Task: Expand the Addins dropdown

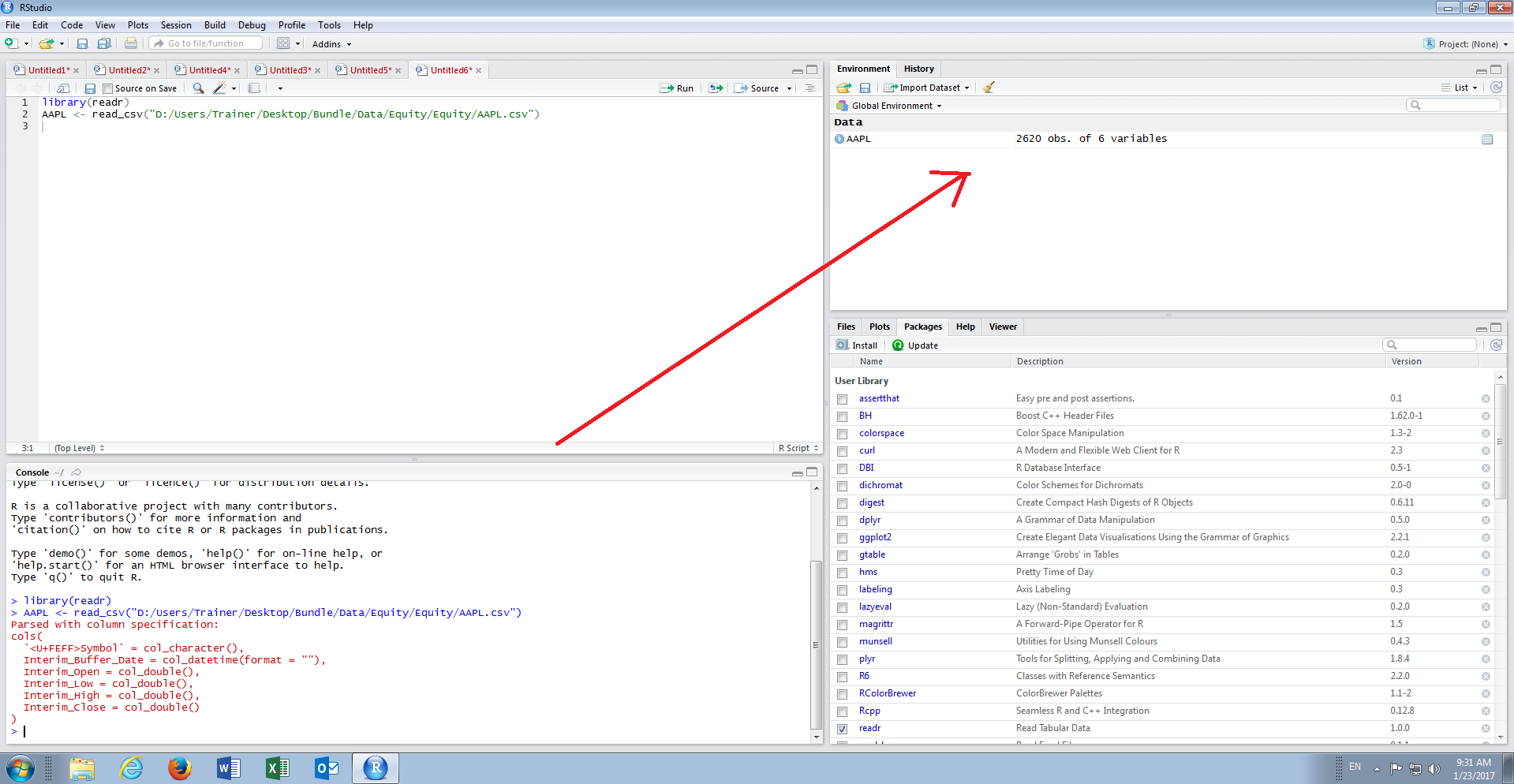Action: click(331, 44)
